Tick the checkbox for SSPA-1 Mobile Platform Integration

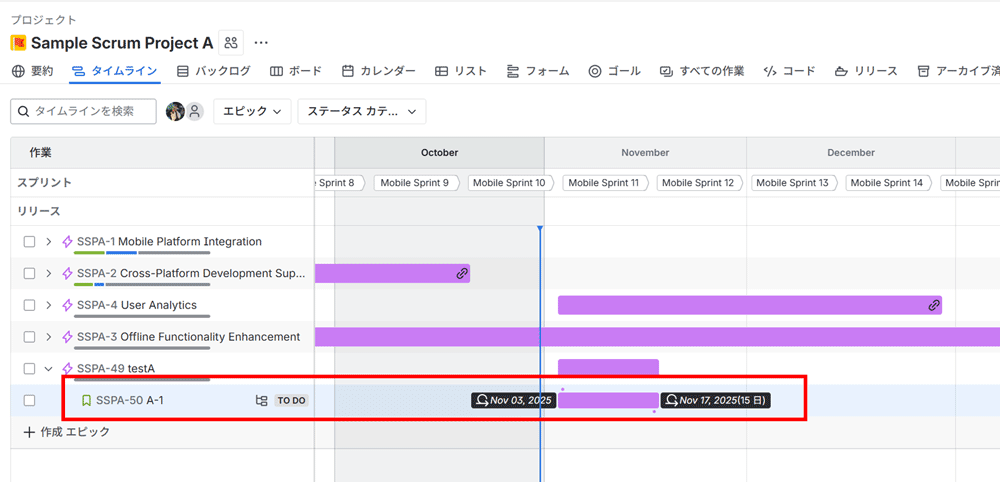click(29, 242)
